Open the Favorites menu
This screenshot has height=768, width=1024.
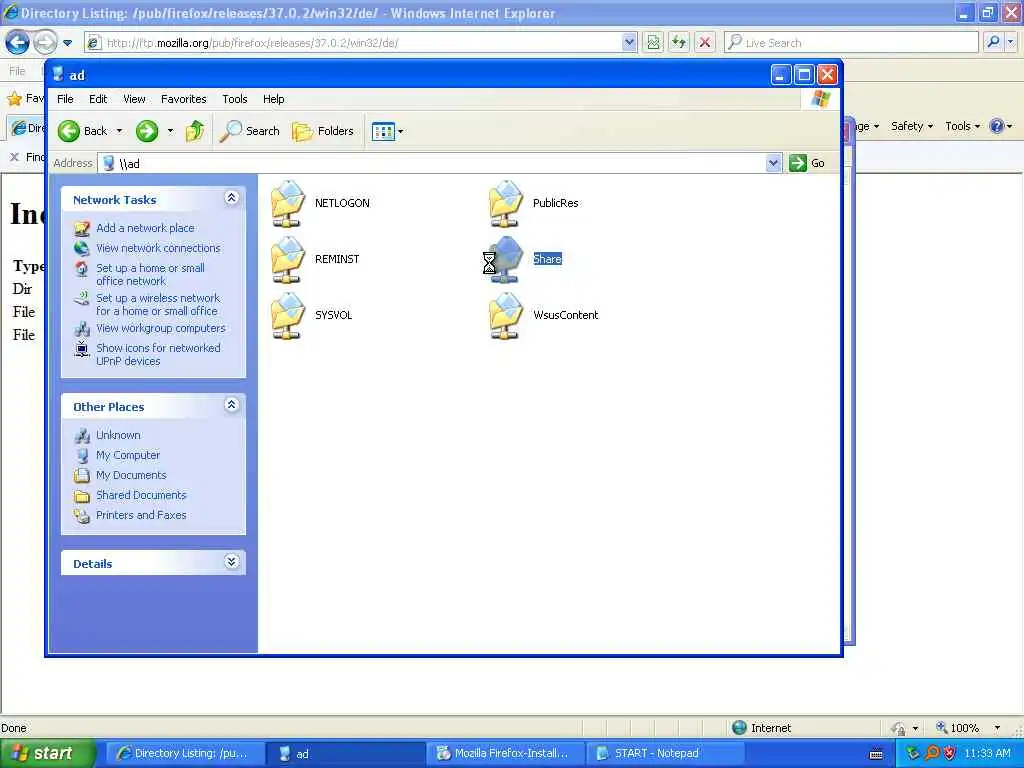point(184,99)
